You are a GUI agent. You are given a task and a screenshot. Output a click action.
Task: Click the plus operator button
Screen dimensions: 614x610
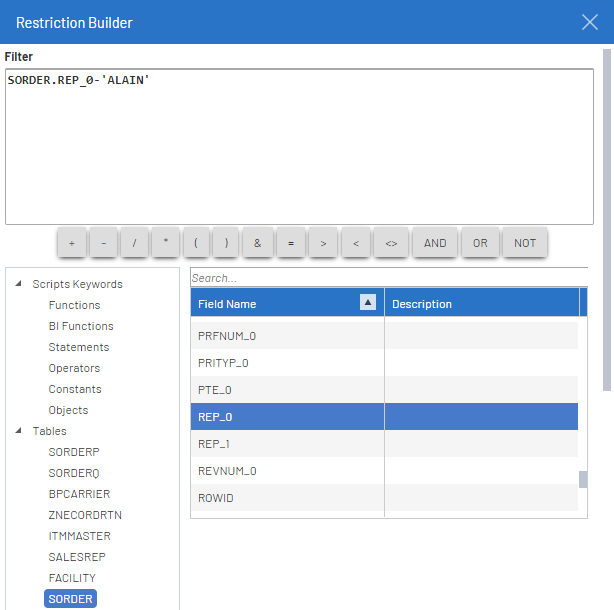click(71, 243)
